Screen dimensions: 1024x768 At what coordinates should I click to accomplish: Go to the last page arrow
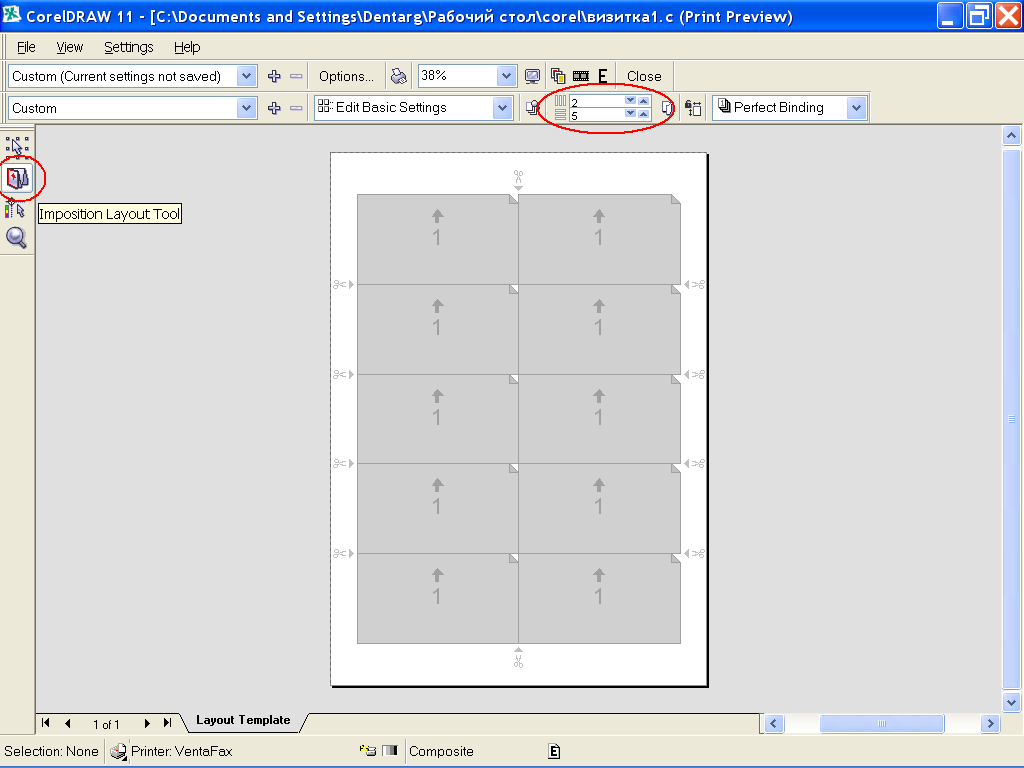(x=168, y=723)
